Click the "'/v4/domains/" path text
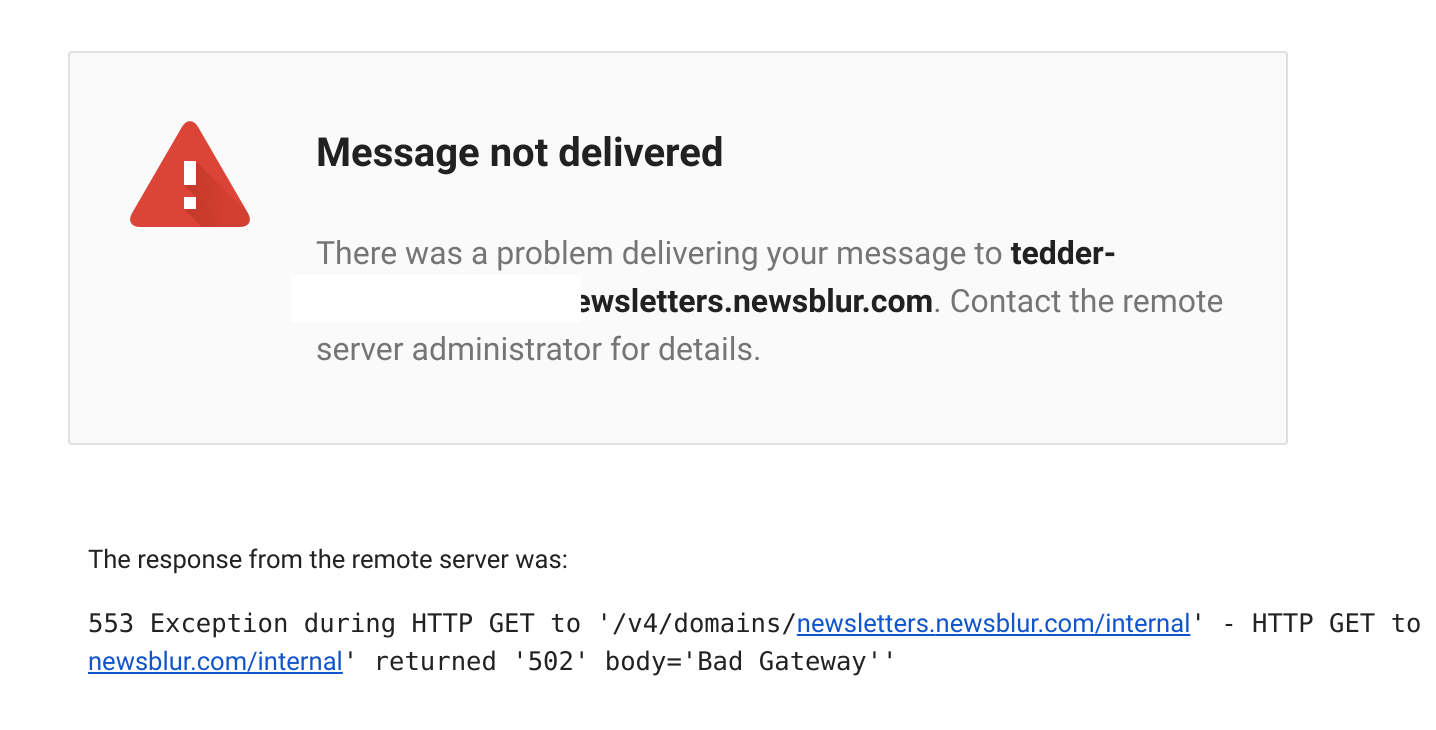 pos(697,624)
